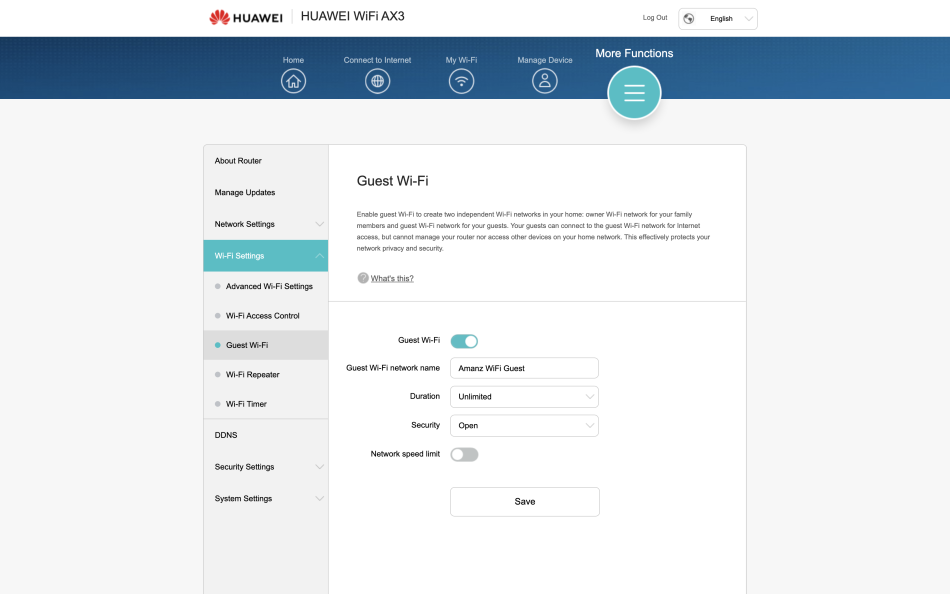Select Advanced Wi-Fi Settings
950x594 pixels.
tap(266, 286)
